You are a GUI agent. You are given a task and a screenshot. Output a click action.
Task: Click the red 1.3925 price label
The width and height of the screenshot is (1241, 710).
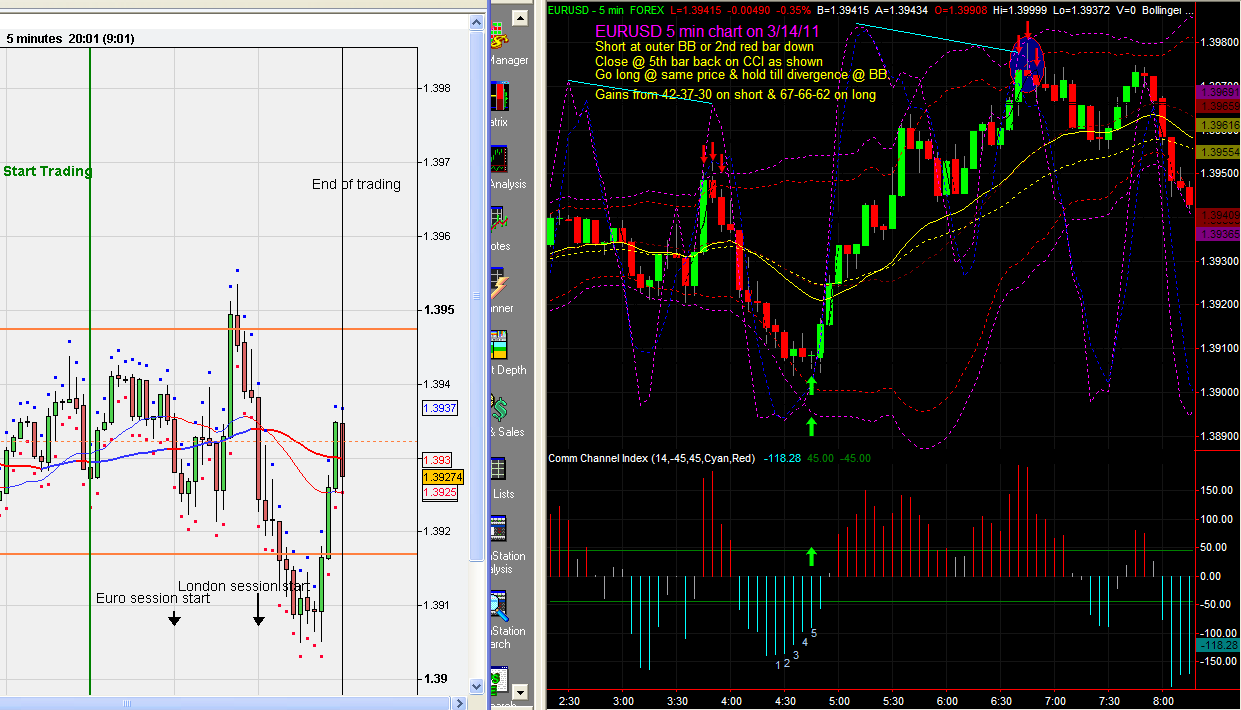point(440,493)
